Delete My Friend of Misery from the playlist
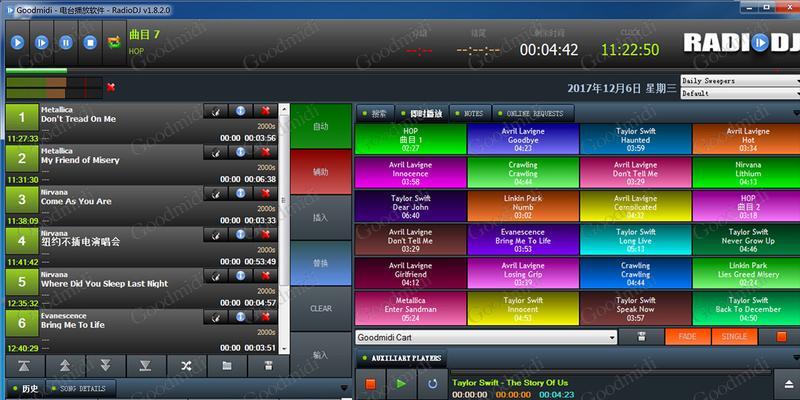The width and height of the screenshot is (800, 400). pyautogui.click(x=265, y=152)
